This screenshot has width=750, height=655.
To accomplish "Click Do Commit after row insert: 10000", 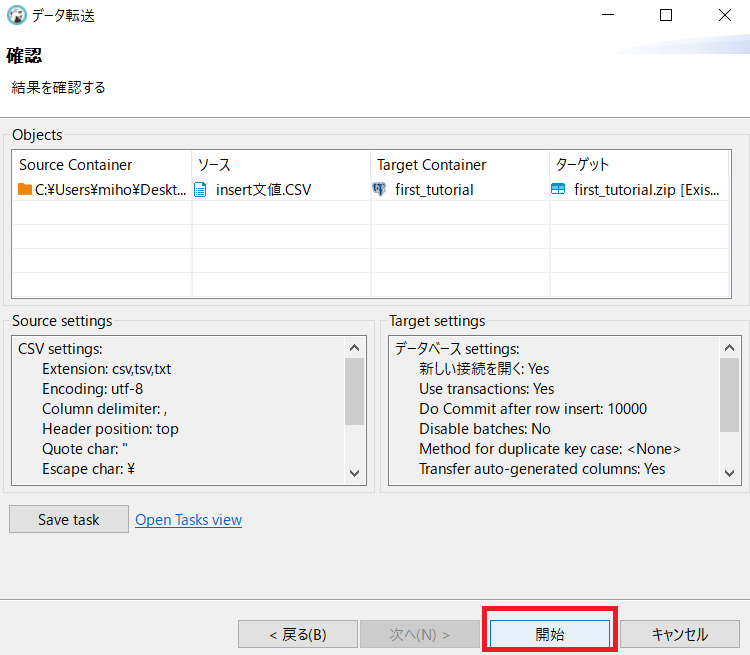I will 533,409.
